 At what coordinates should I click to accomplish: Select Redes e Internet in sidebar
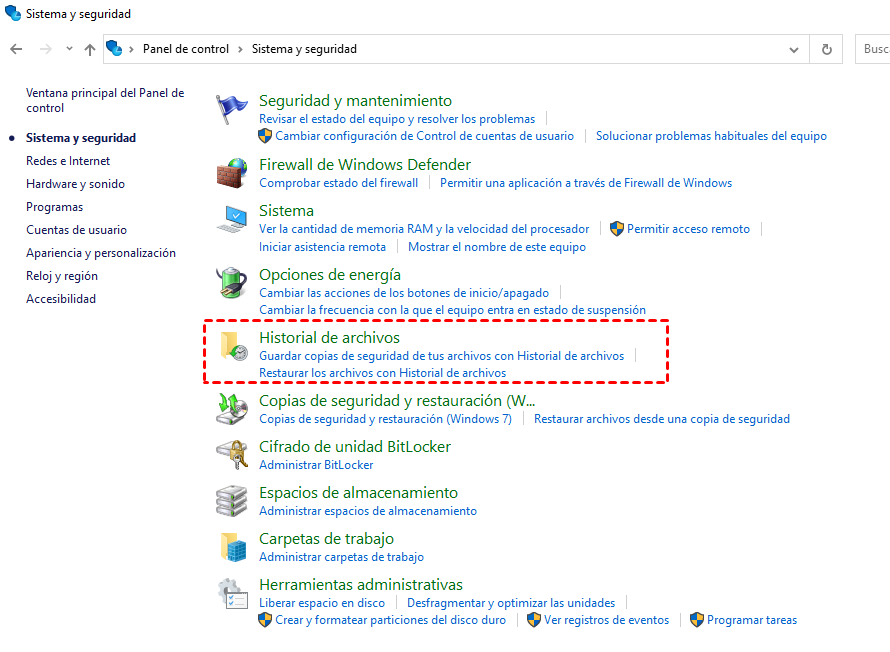68,161
